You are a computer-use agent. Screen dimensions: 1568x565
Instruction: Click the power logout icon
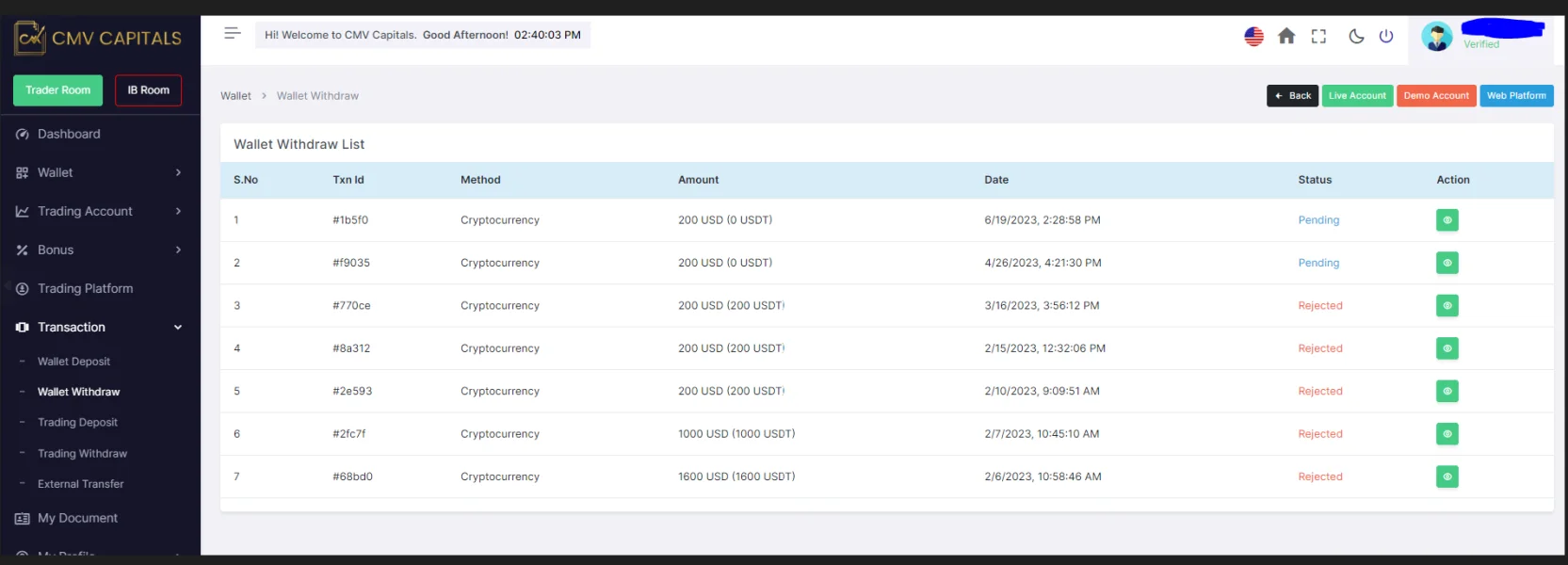pos(1385,37)
